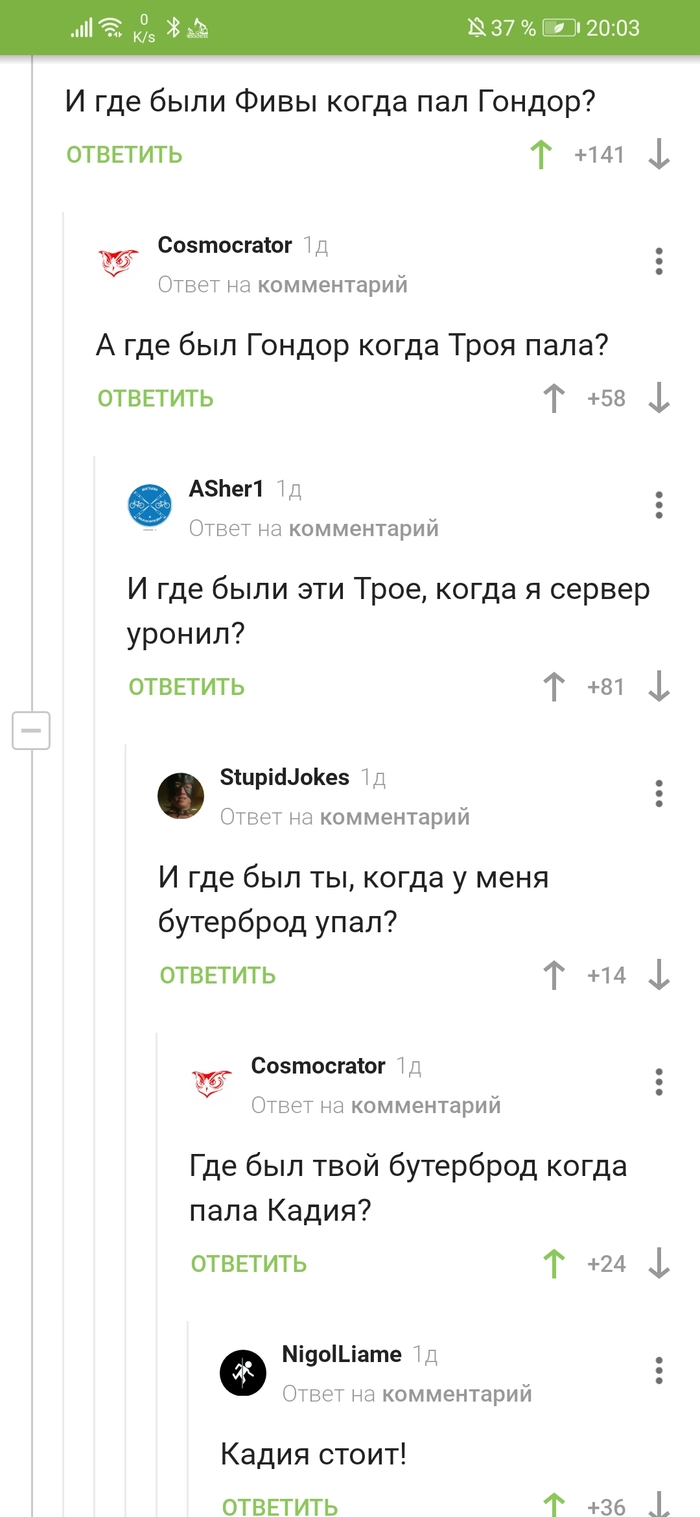This screenshot has width=700, height=1517.
Task: Downvote StupidJokes comment about бутерброд
Action: tap(658, 976)
